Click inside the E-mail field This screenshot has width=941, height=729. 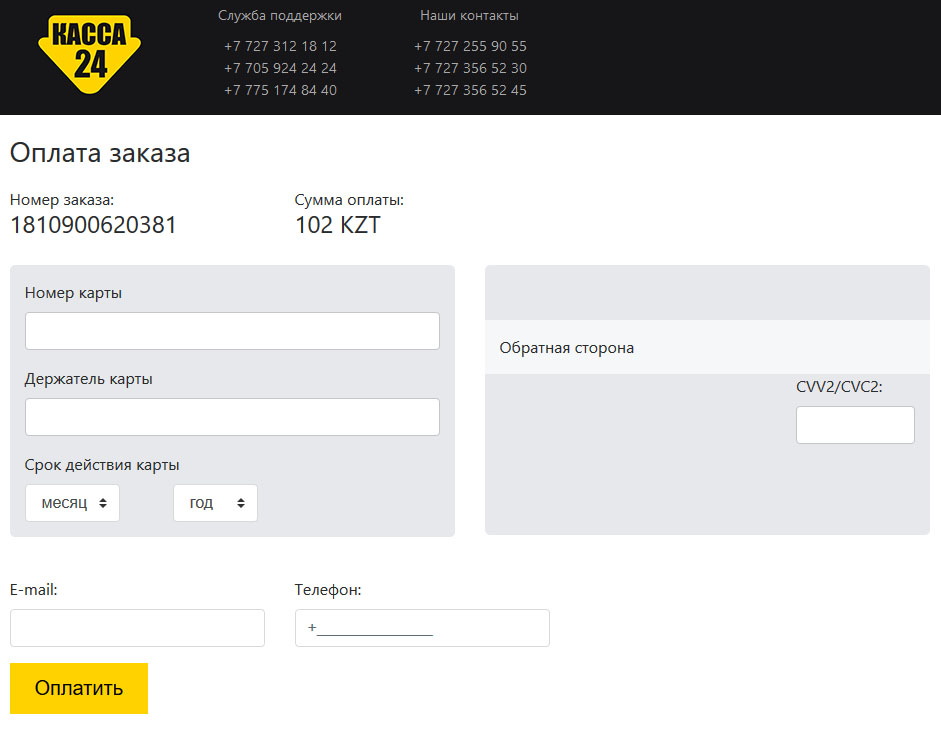point(136,628)
